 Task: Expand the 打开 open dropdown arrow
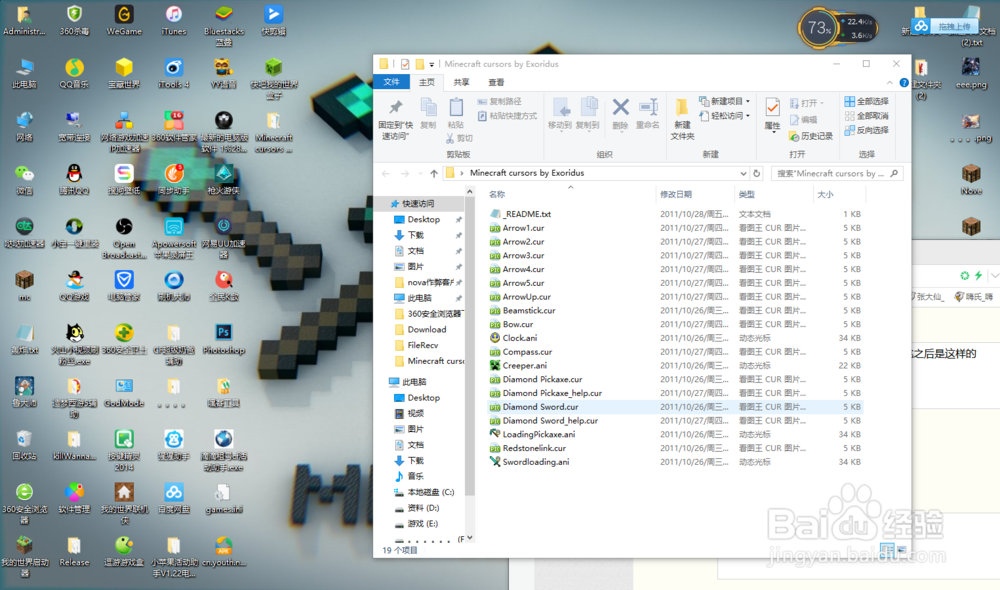(x=822, y=103)
